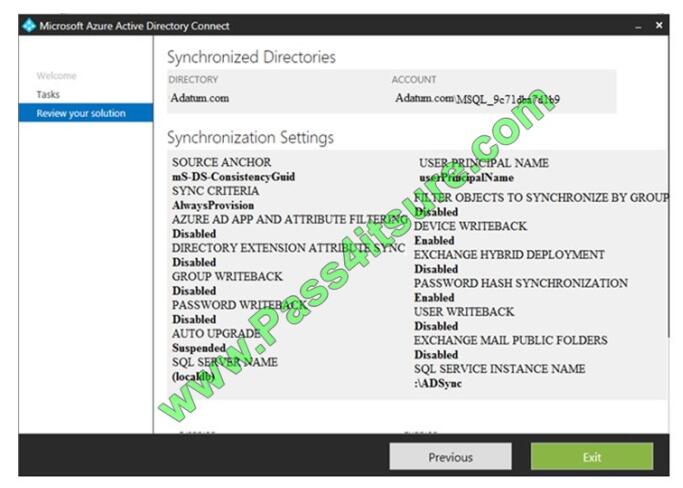
Task: Click the DIRECTORY column header
Action: pos(193,80)
